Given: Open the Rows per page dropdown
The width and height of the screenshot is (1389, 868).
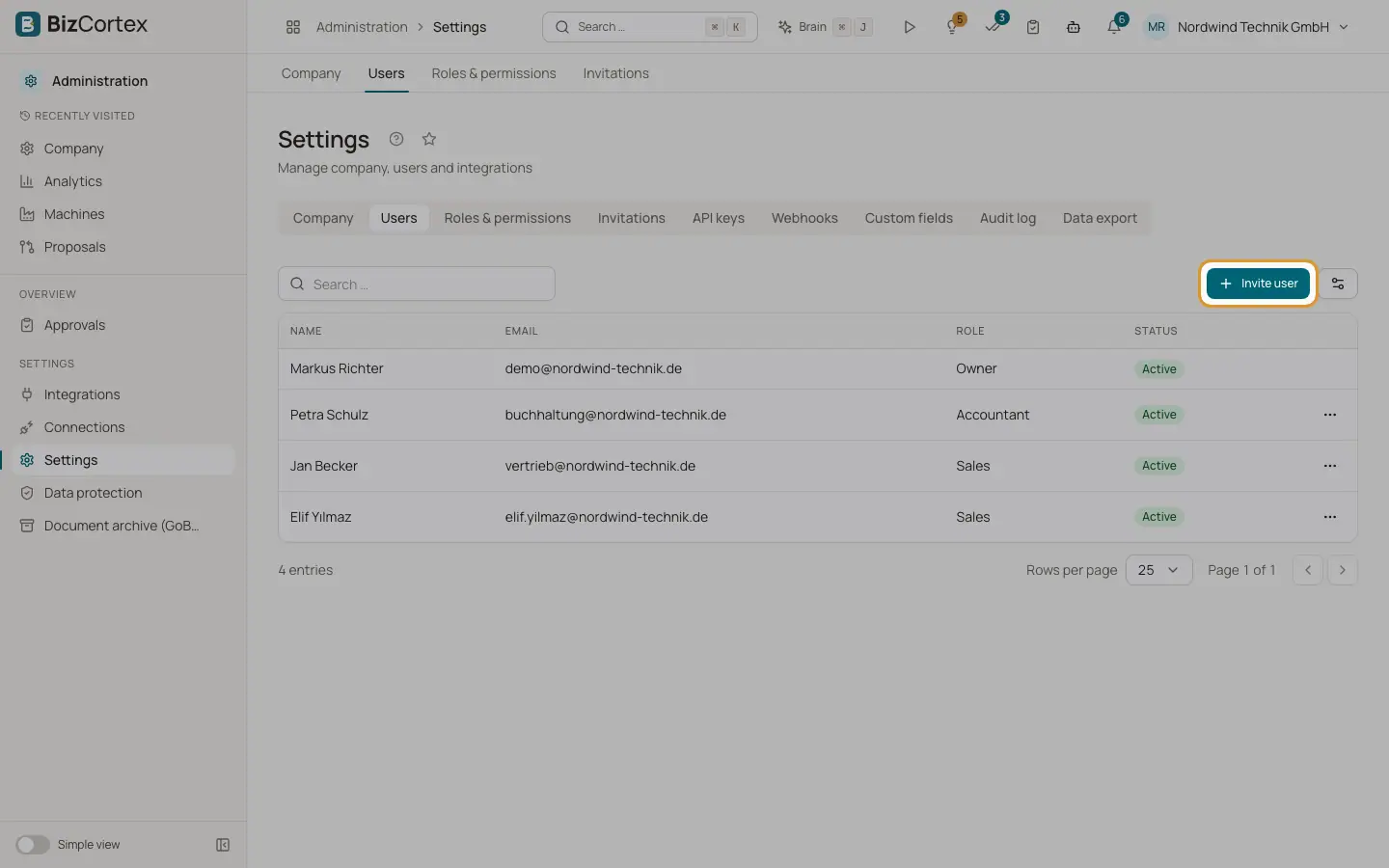Looking at the screenshot, I should 1158,570.
